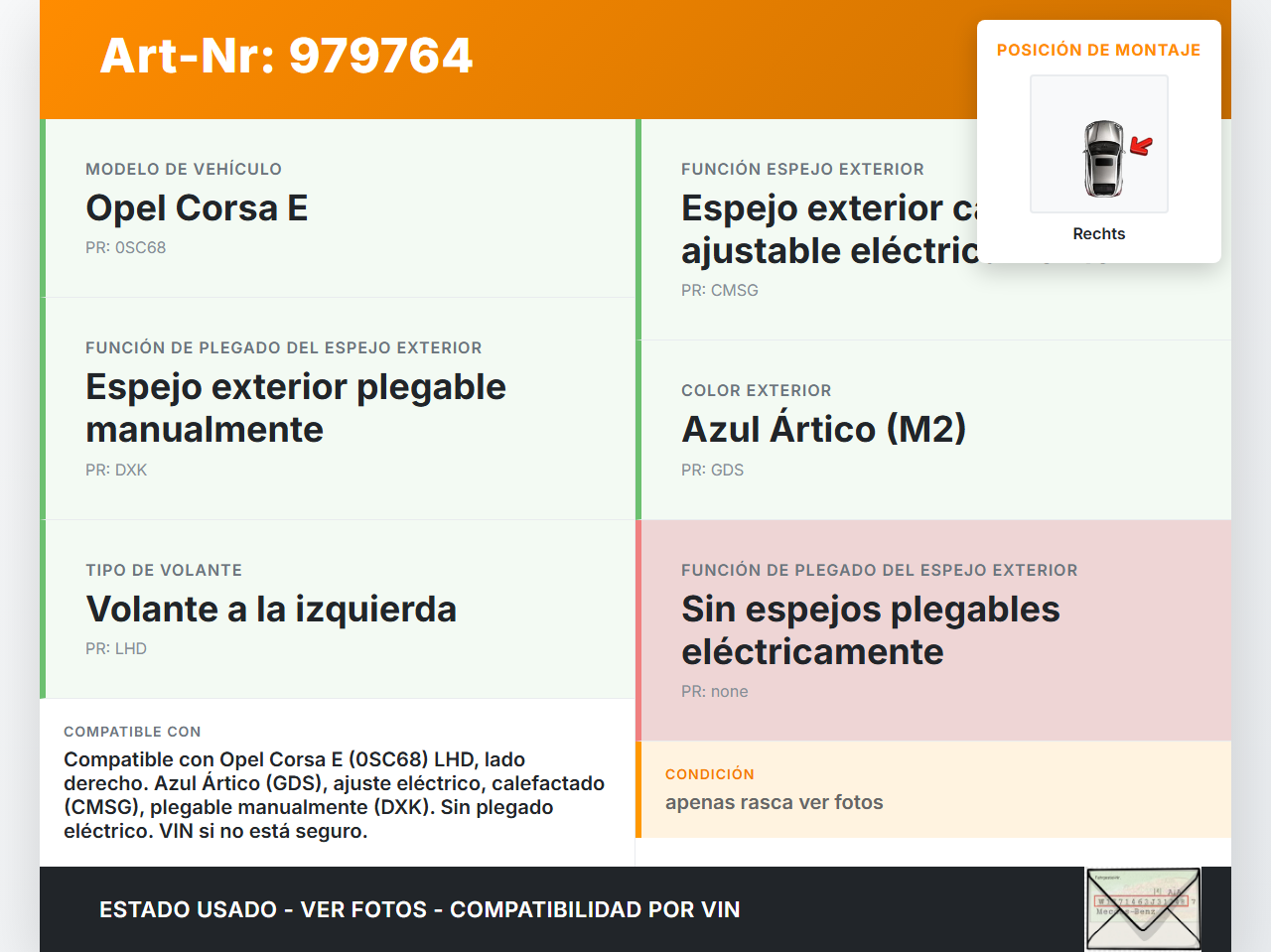
Task: Click the Azul Ártico (M2) color value
Action: (x=823, y=430)
